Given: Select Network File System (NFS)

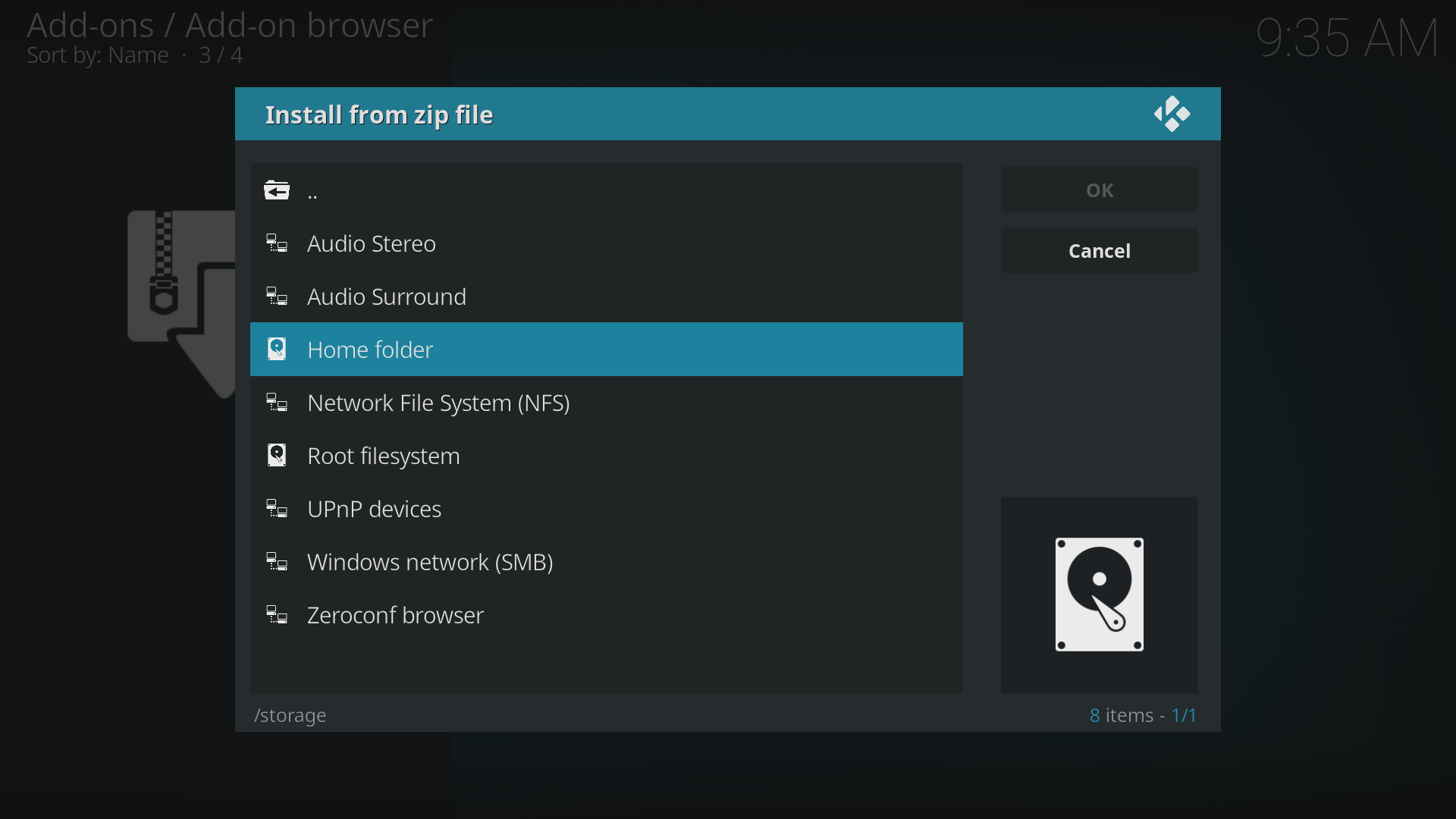Looking at the screenshot, I should pos(438,403).
